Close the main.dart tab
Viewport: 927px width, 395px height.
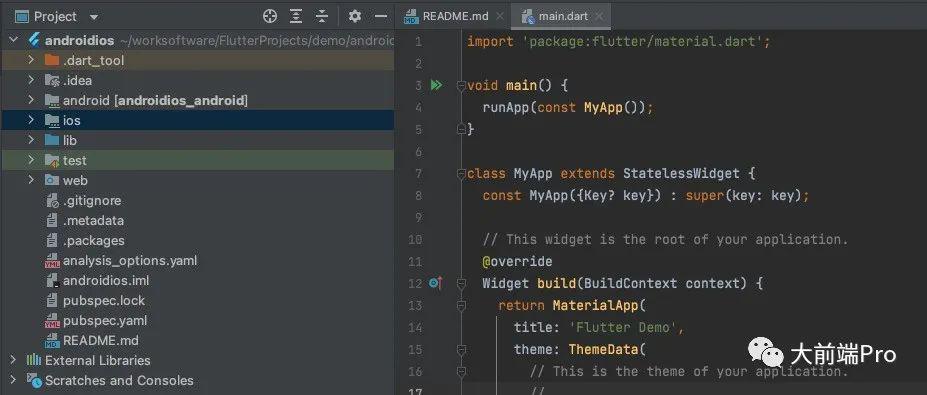(x=599, y=17)
